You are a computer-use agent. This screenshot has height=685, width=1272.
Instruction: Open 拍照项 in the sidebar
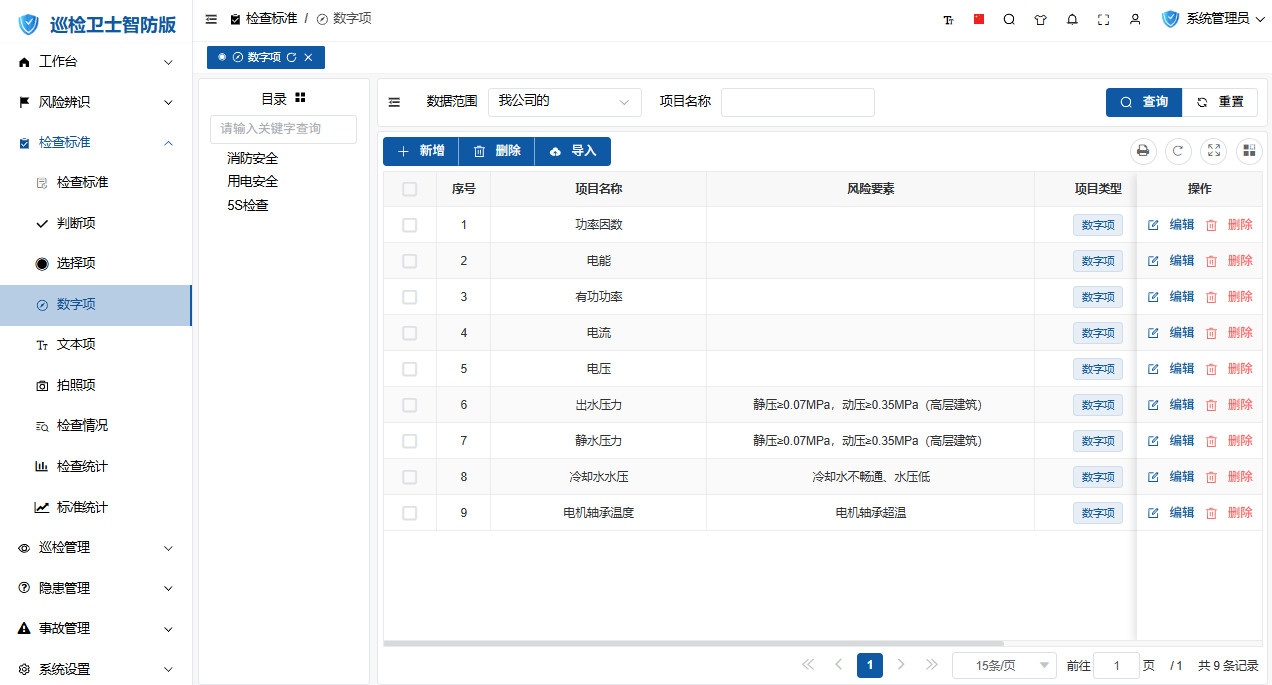click(x=96, y=385)
